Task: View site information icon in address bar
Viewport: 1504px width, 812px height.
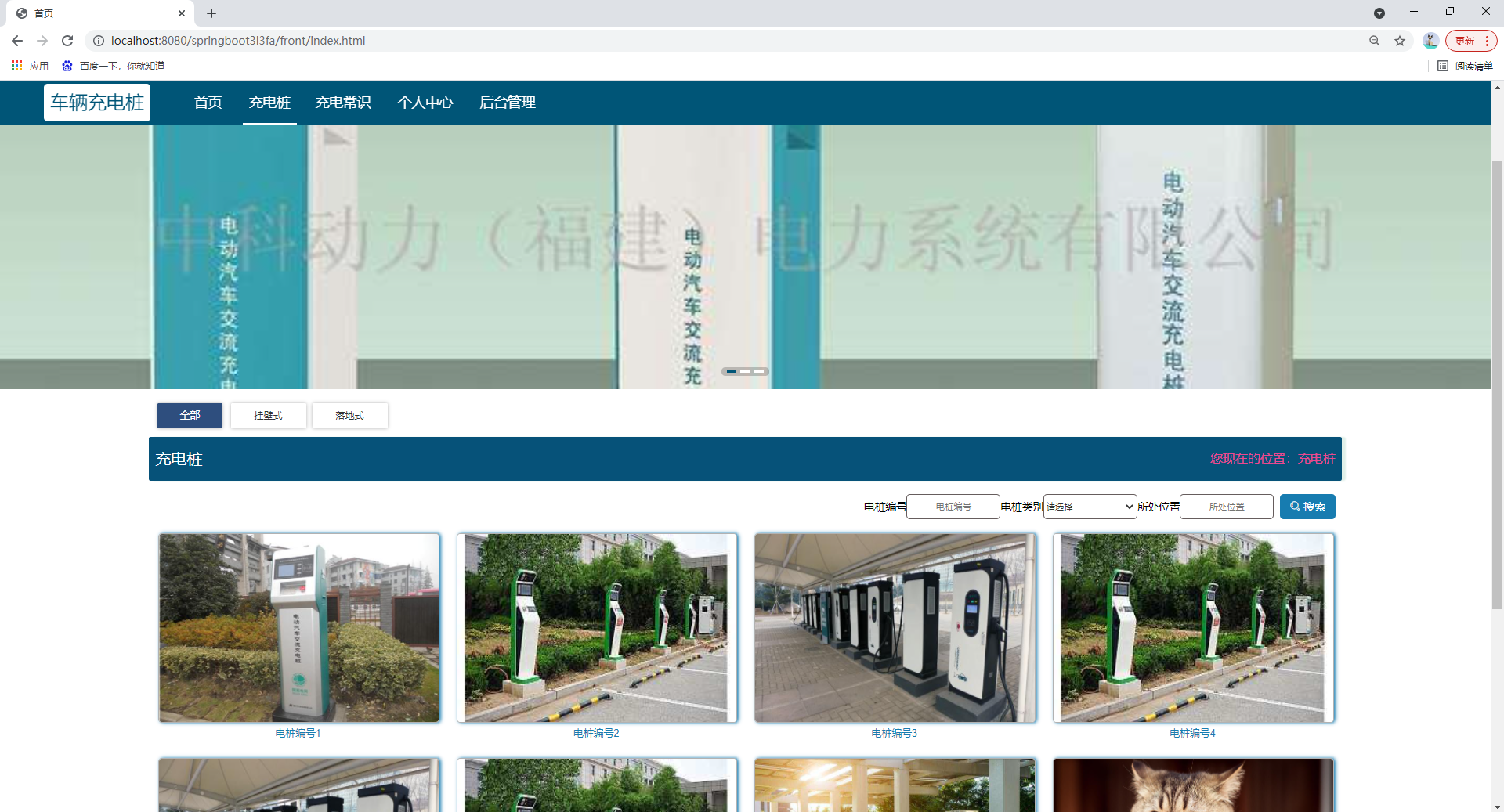Action: (x=99, y=41)
